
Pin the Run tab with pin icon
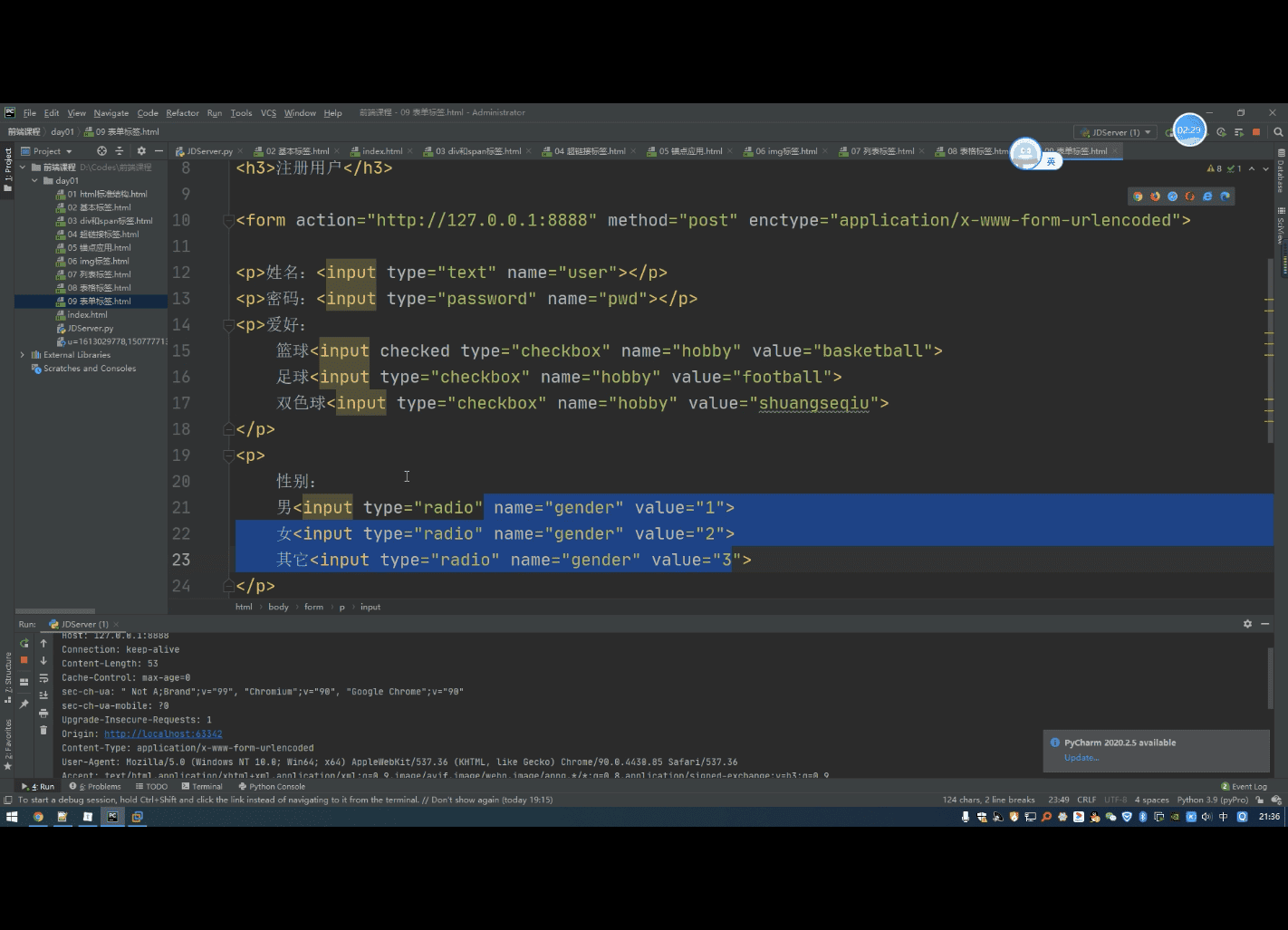pyautogui.click(x=24, y=704)
